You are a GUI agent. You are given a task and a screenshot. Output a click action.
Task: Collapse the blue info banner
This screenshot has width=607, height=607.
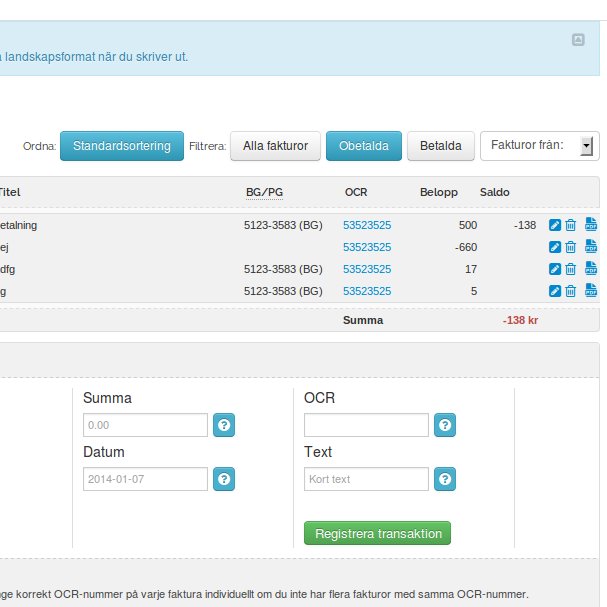click(x=577, y=40)
